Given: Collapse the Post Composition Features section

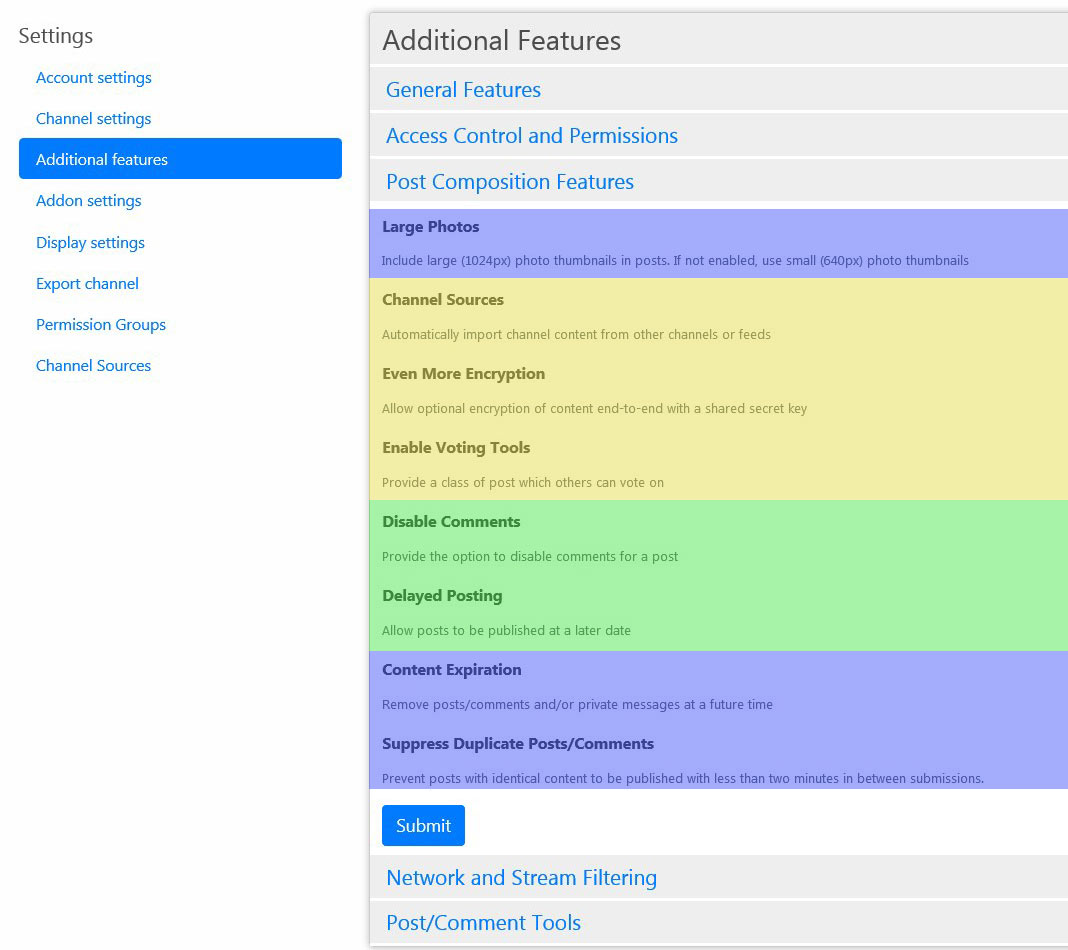Looking at the screenshot, I should [510, 182].
